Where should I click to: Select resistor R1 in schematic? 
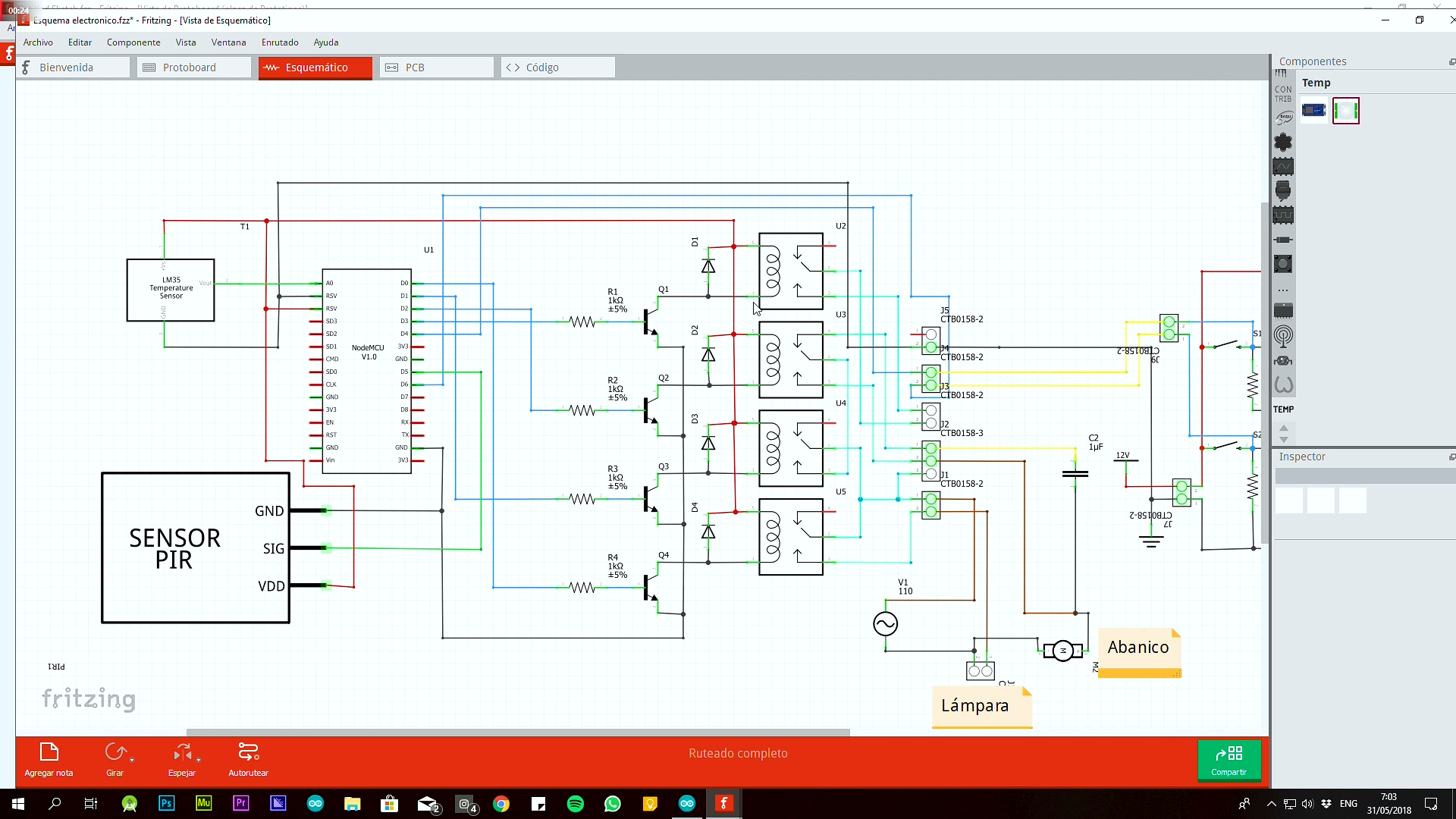[x=582, y=322]
